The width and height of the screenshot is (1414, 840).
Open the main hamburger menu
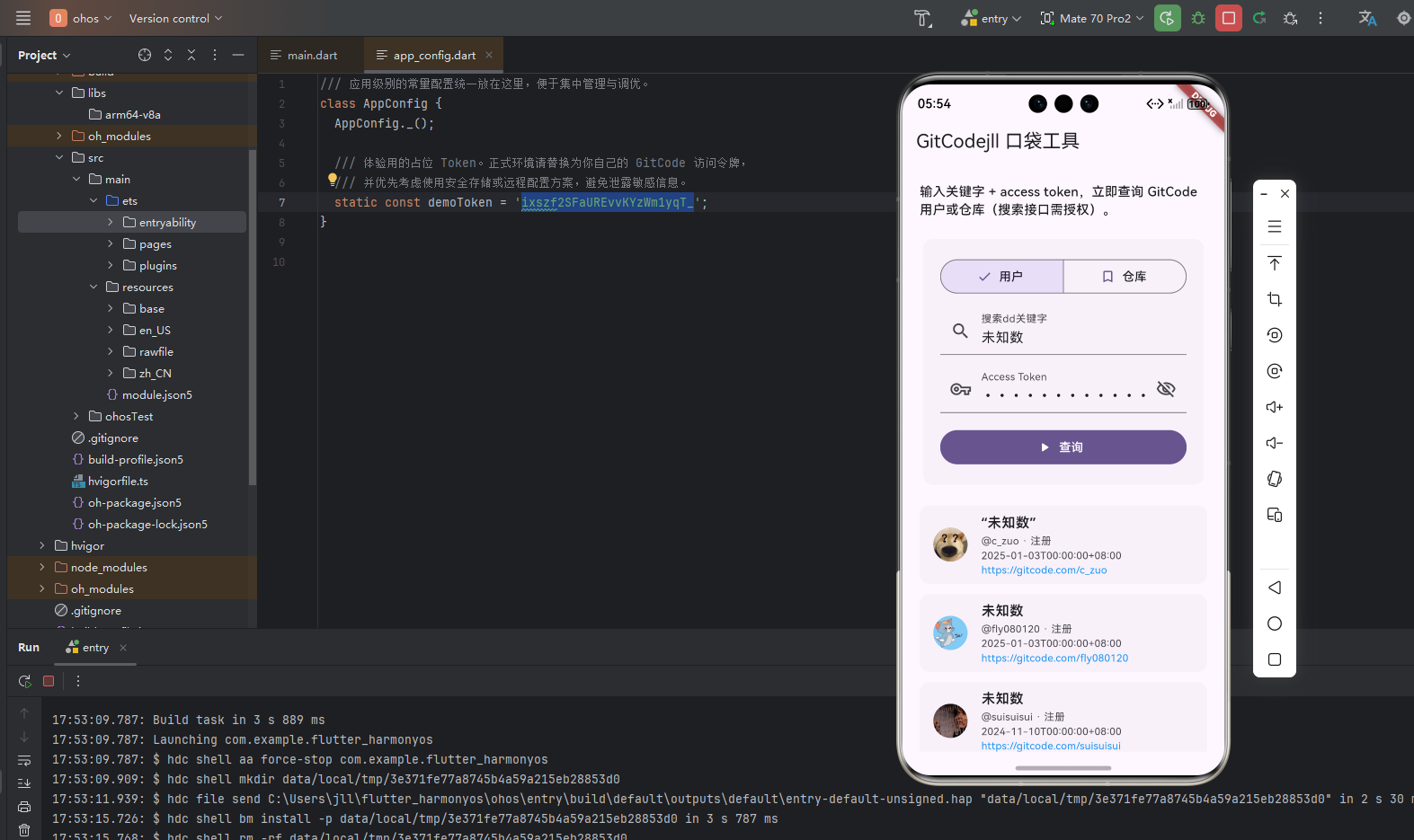[x=23, y=18]
